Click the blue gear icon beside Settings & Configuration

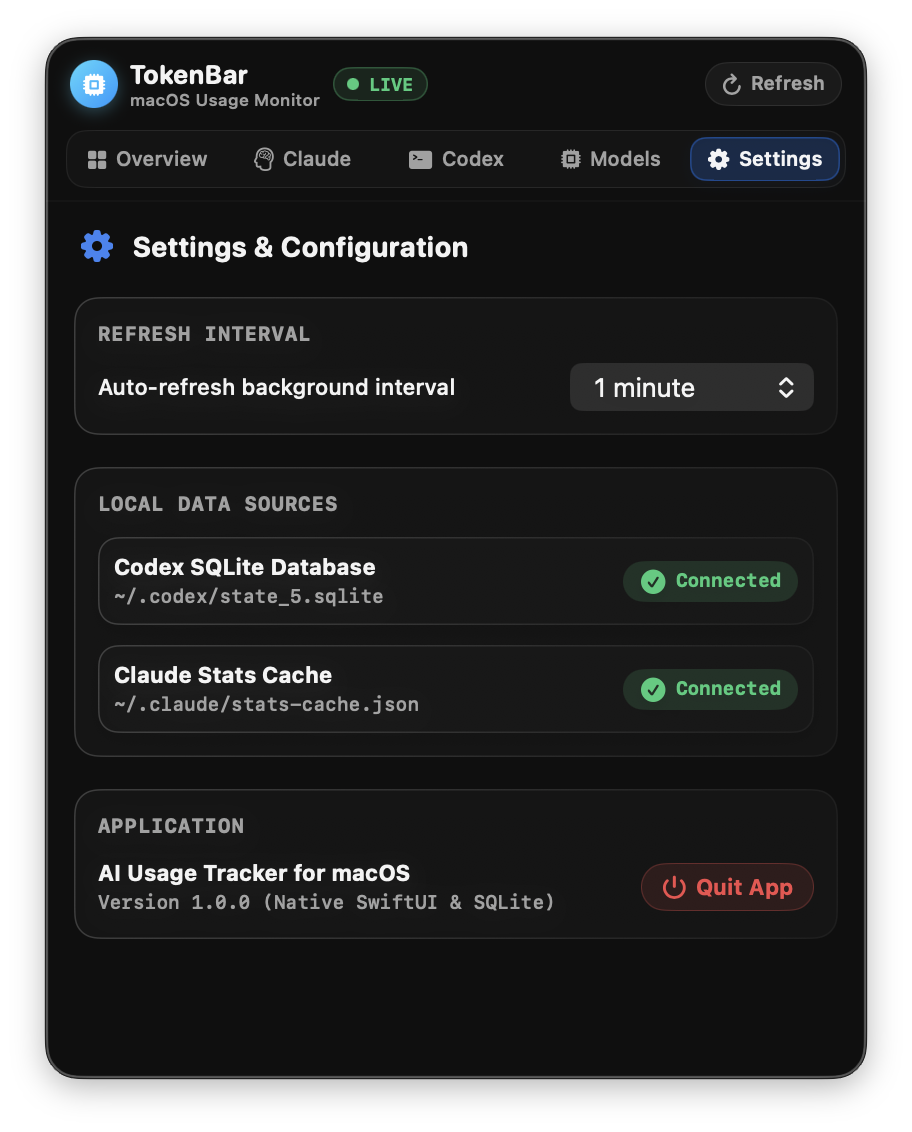click(x=97, y=247)
